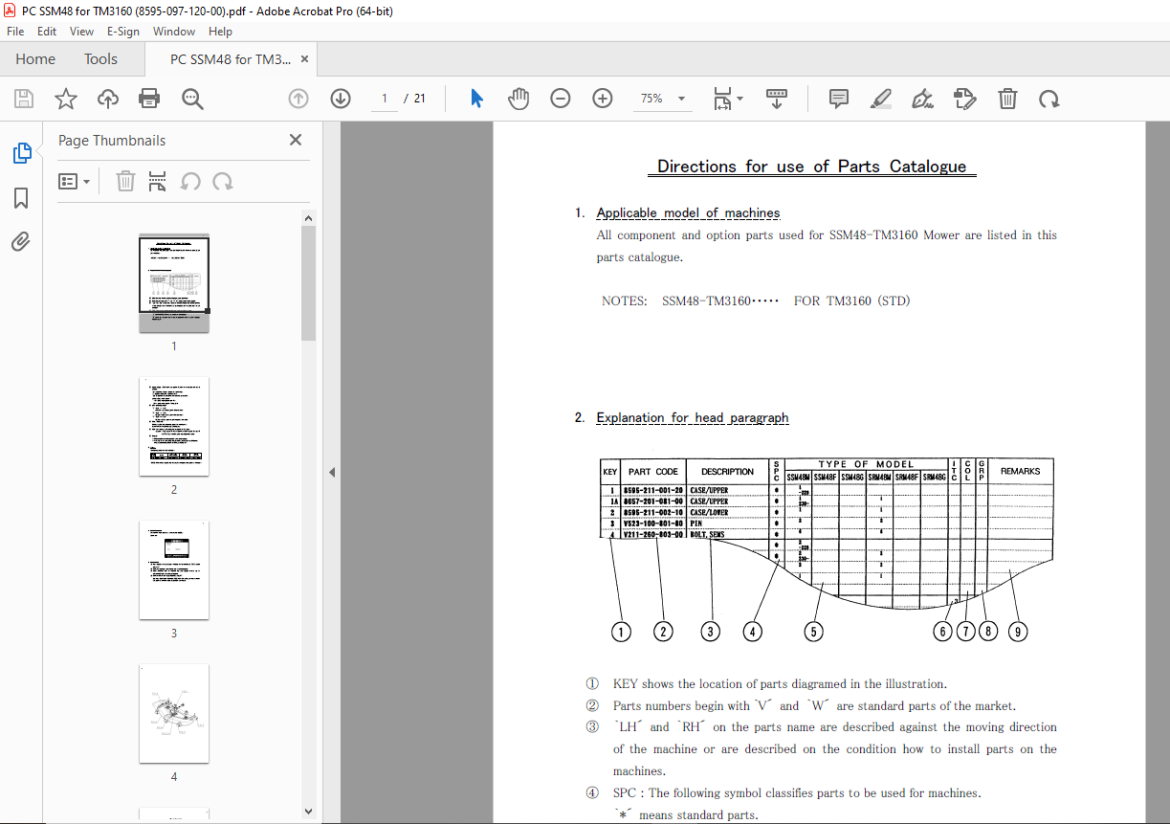The width and height of the screenshot is (1170, 824).
Task: Toggle the Page Thumbnails panel icon
Action: tap(22, 153)
